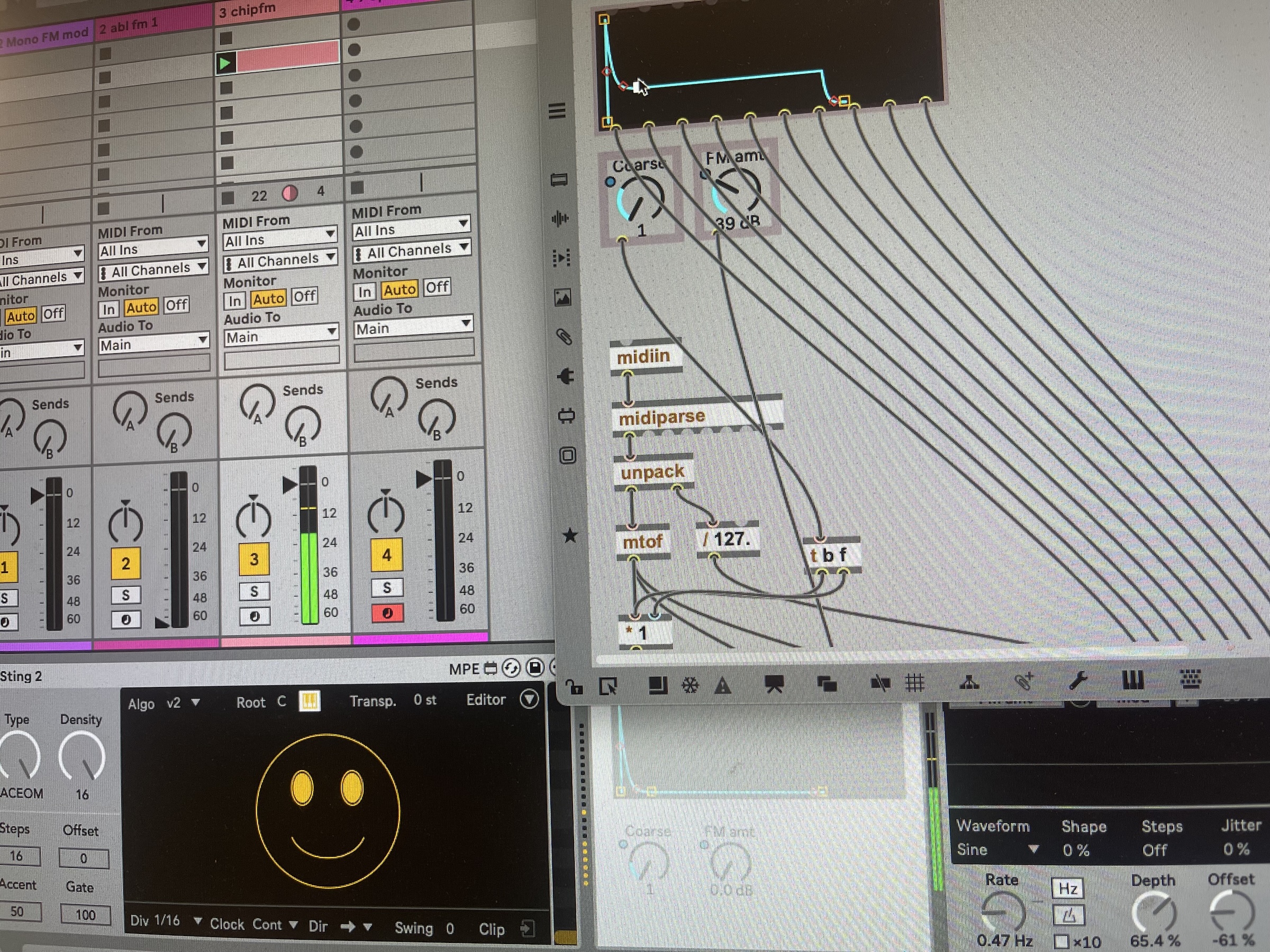The width and height of the screenshot is (1270, 952).
Task: Click the snowflake freeze icon
Action: tap(690, 685)
